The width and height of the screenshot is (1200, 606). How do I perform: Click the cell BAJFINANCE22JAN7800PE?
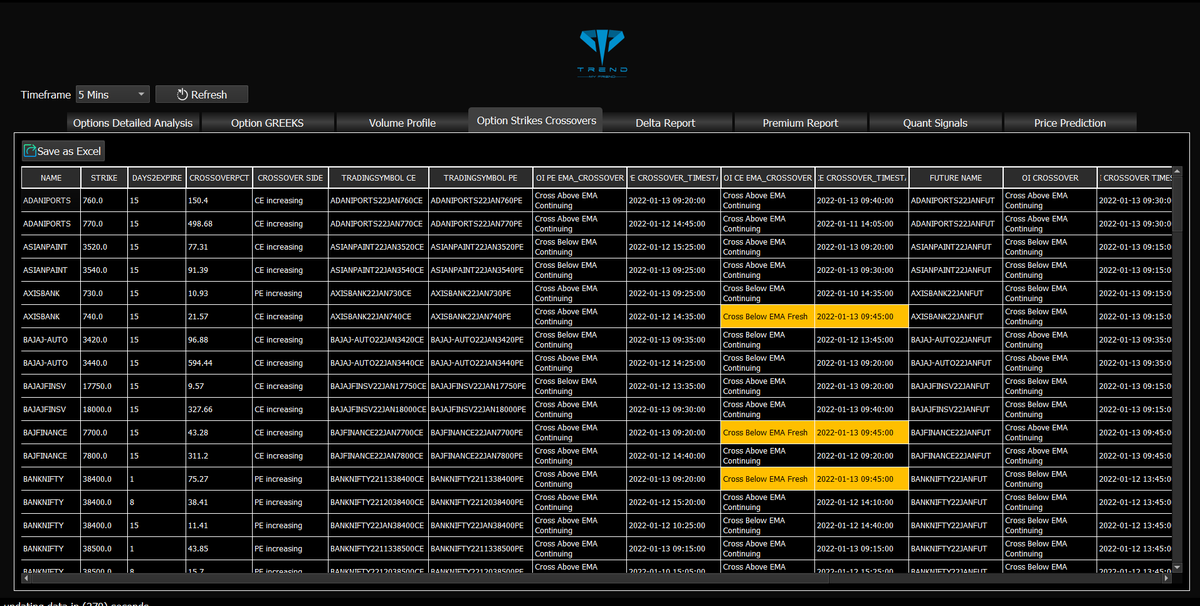[x=480, y=455]
